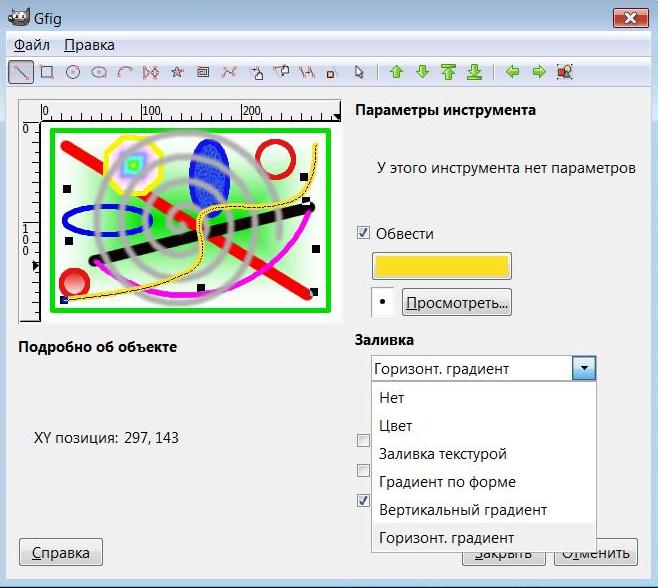Select the Rectangle tool in toolbar
The width and height of the screenshot is (658, 588).
pyautogui.click(x=46, y=72)
